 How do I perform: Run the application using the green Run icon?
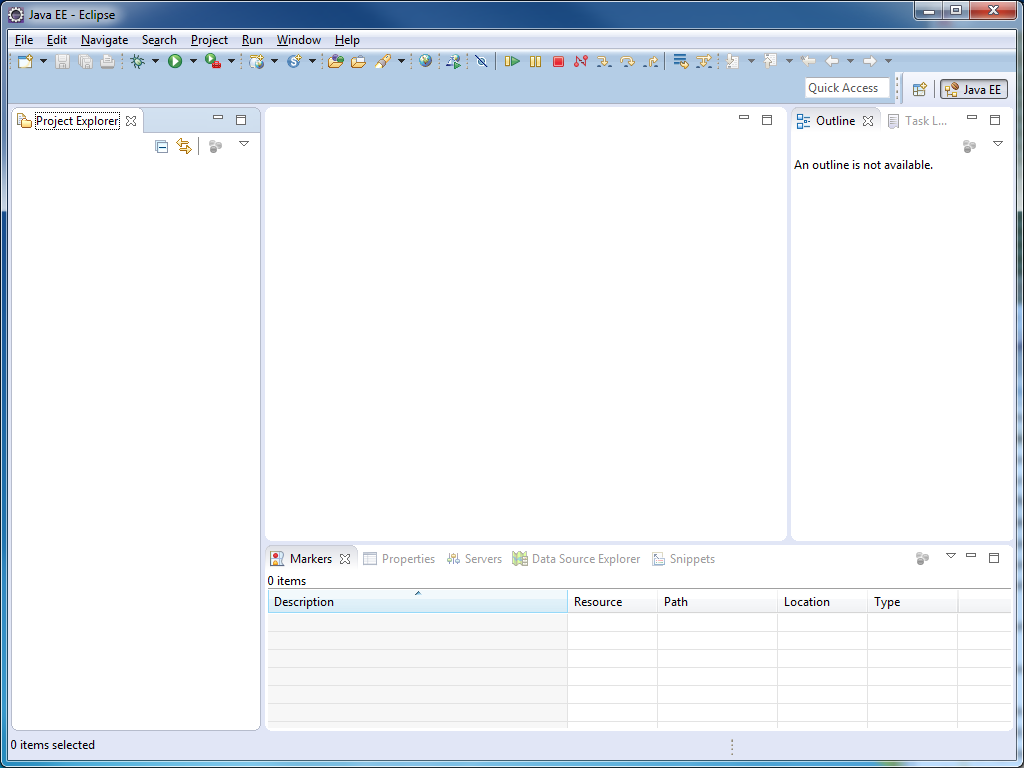[176, 61]
